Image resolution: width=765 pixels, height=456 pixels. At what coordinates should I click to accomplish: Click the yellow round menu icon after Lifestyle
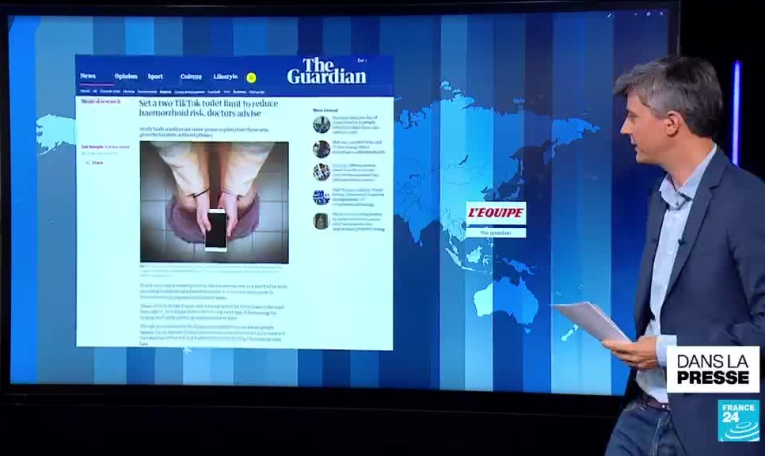[x=251, y=78]
